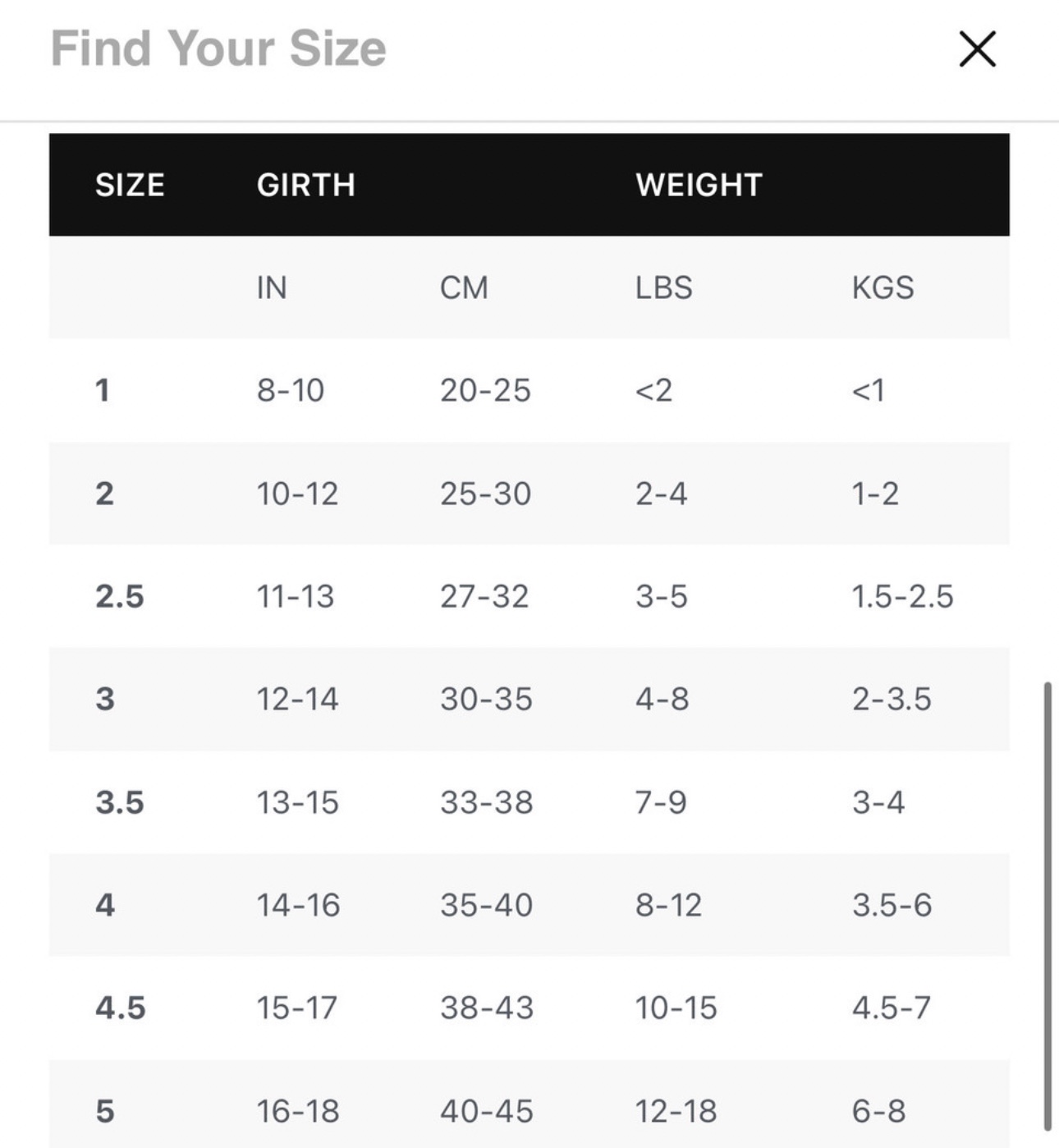1059x1148 pixels.
Task: Click the 6-8 kgs weight cell
Action: [x=878, y=1111]
